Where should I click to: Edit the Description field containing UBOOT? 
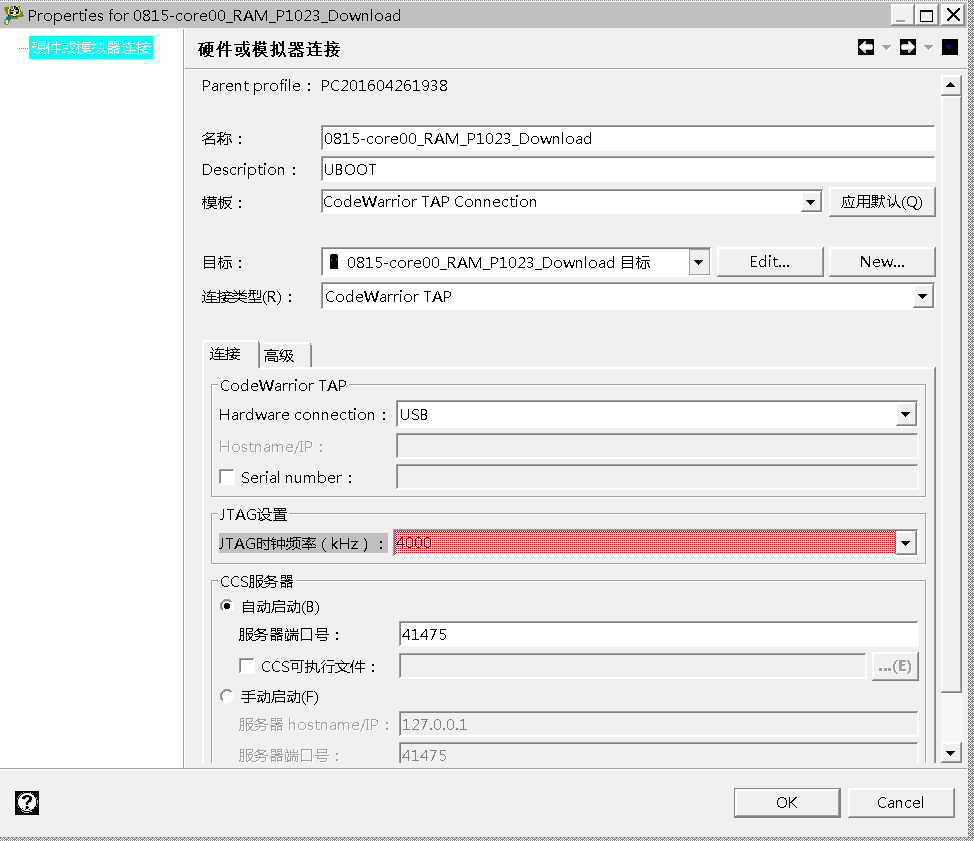click(628, 170)
